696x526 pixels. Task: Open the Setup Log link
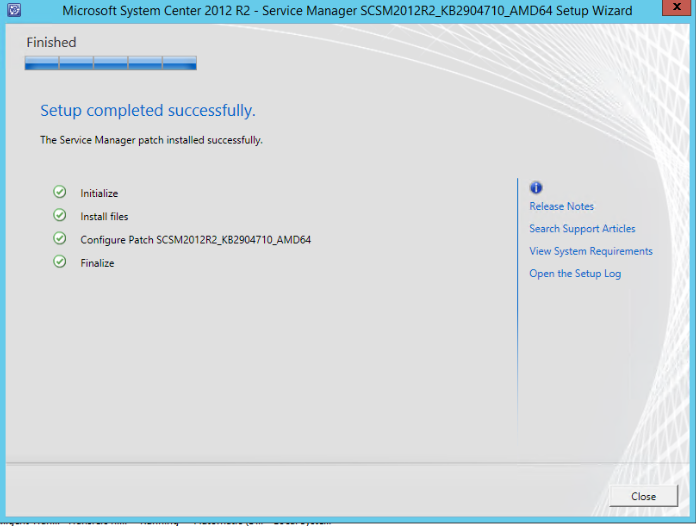575,274
